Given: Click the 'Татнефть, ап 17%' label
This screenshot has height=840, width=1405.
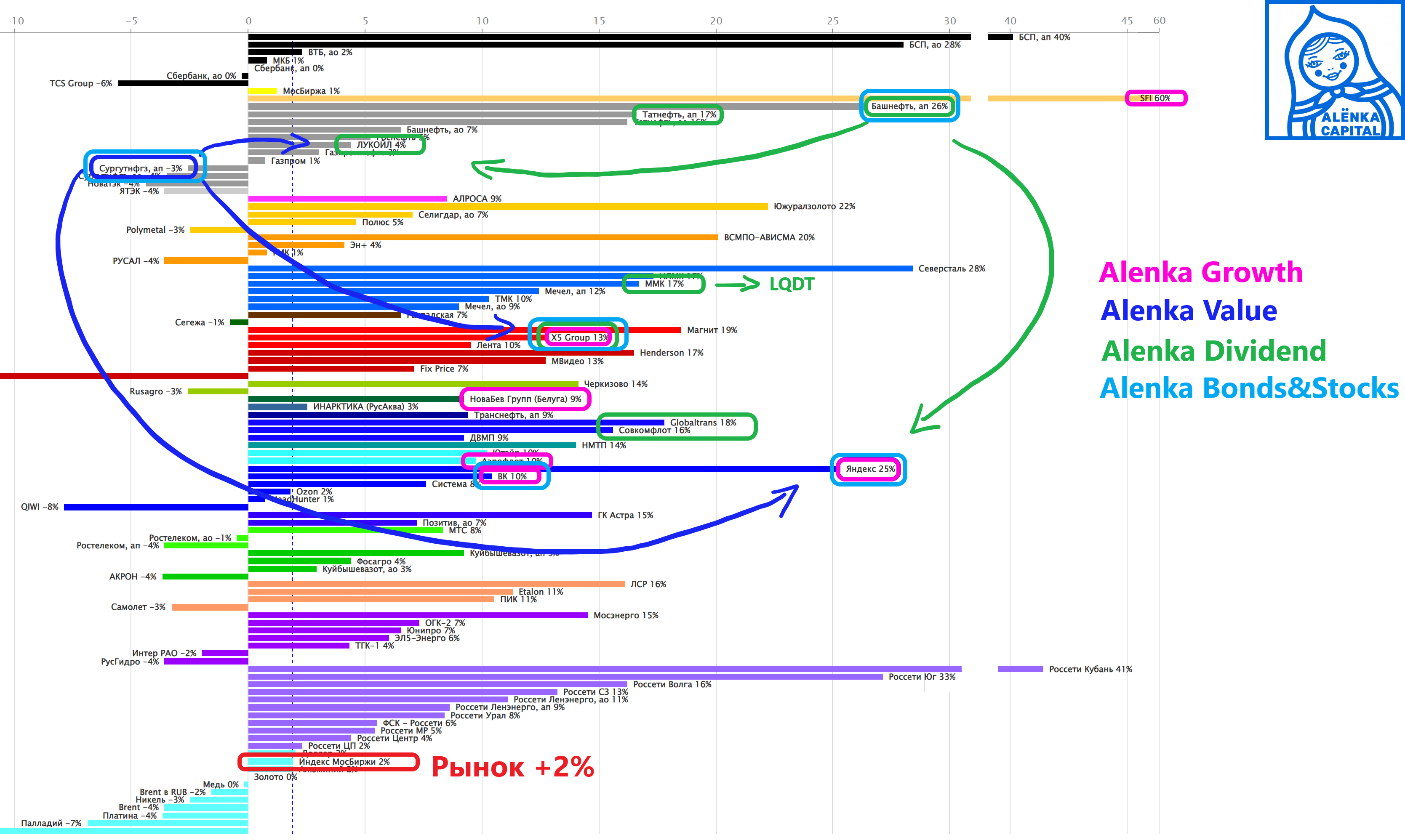Looking at the screenshot, I should [679, 114].
